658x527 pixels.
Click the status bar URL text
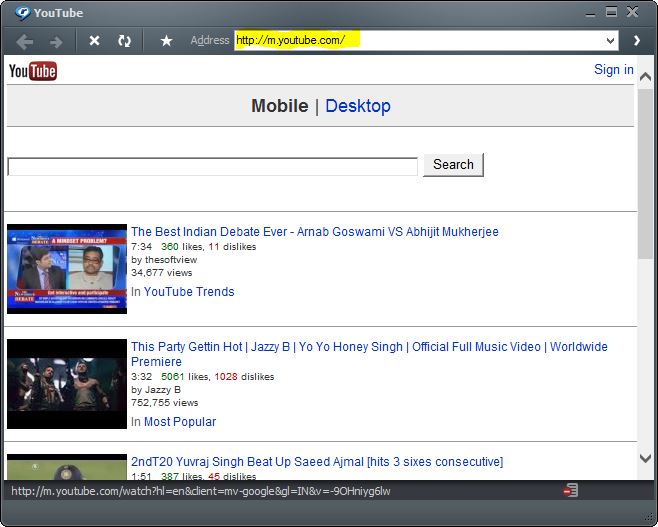point(201,491)
